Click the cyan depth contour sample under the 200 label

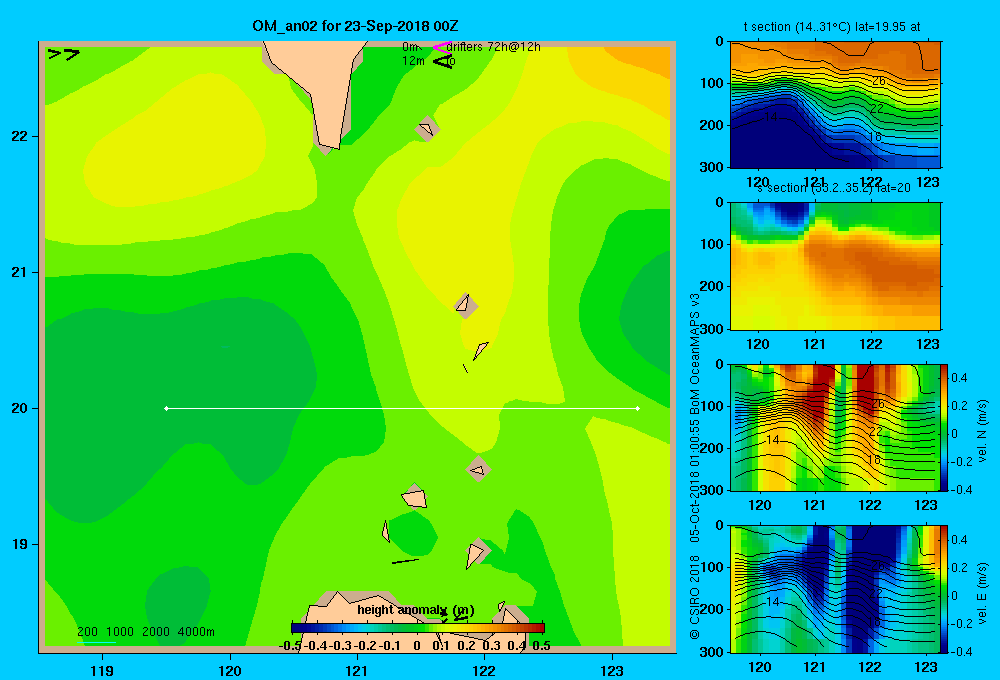pyautogui.click(x=99, y=642)
